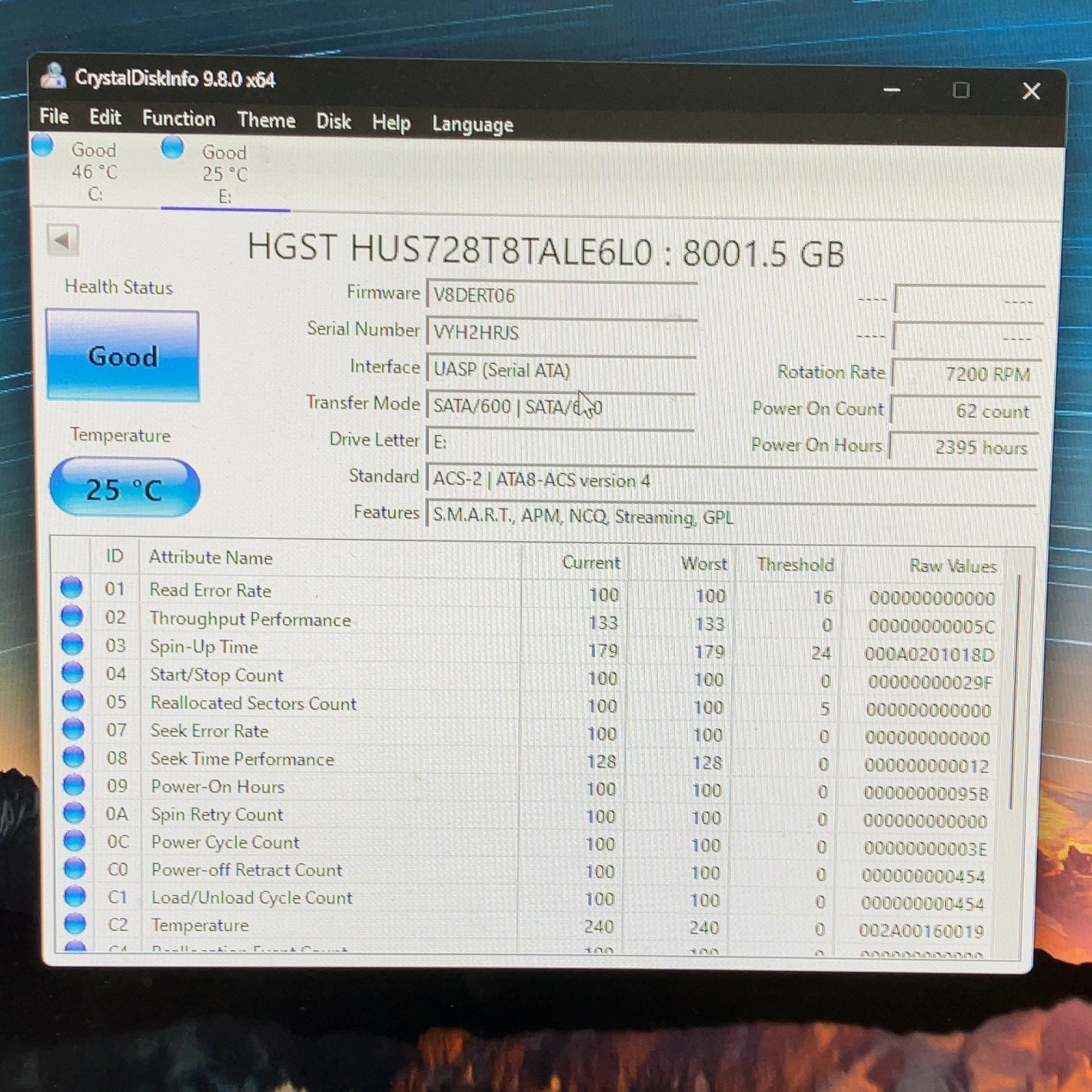1092x1092 pixels.
Task: Open the Disk menu
Action: click(333, 122)
